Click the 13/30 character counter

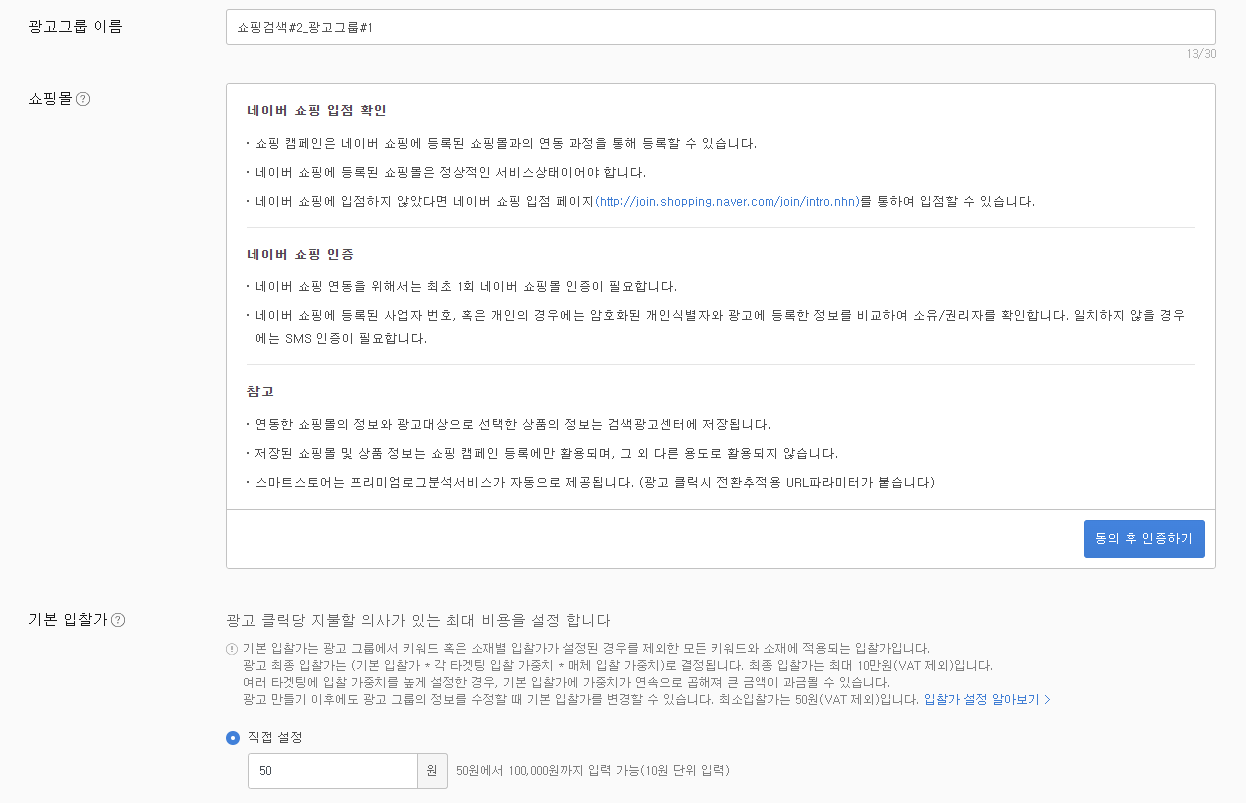pyautogui.click(x=1201, y=54)
